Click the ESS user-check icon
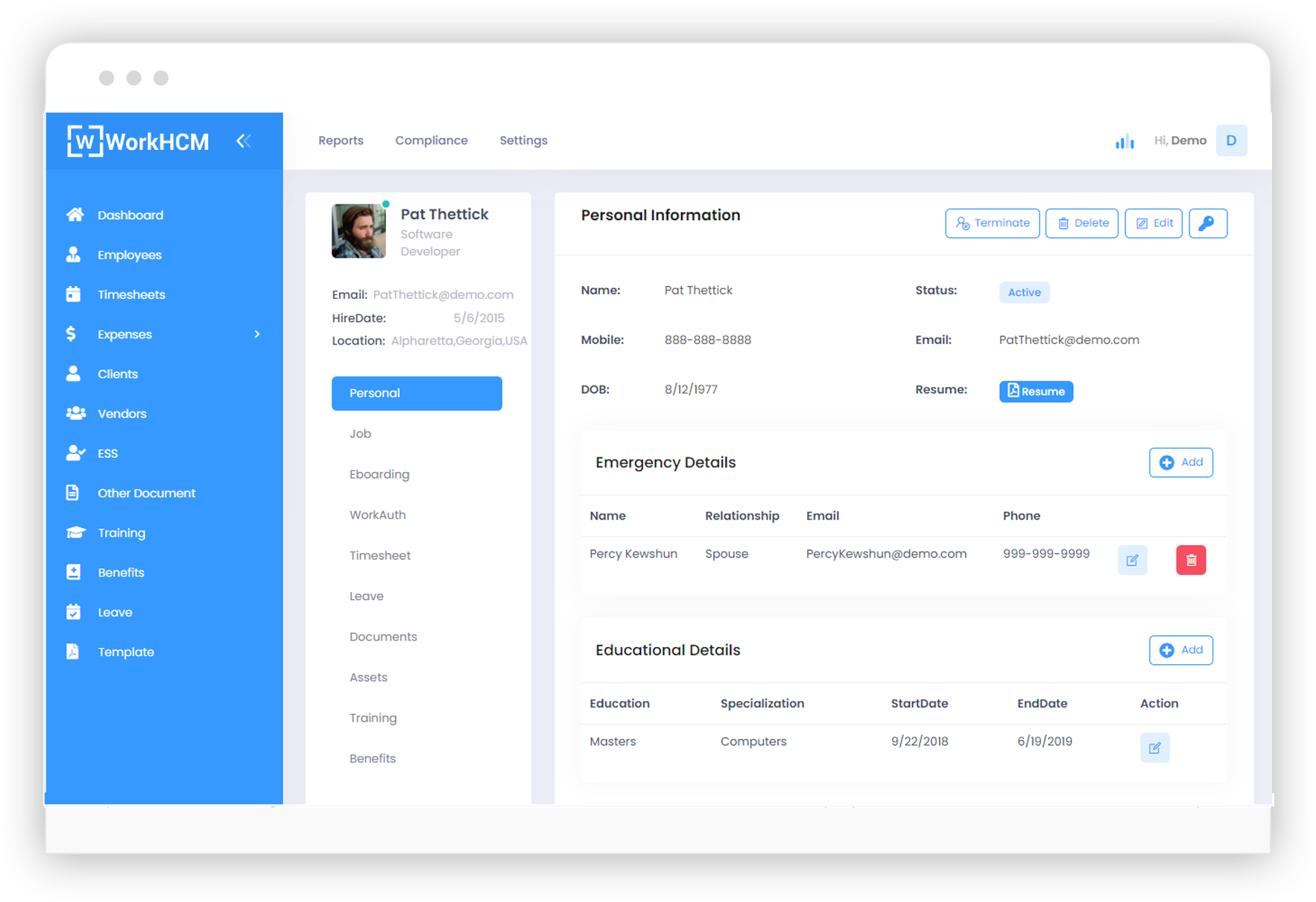Image resolution: width=1316 pixels, height=902 pixels. point(75,452)
